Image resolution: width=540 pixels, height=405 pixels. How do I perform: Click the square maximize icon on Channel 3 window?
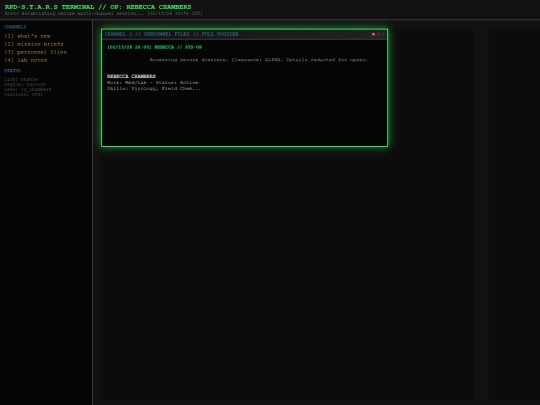click(x=378, y=34)
